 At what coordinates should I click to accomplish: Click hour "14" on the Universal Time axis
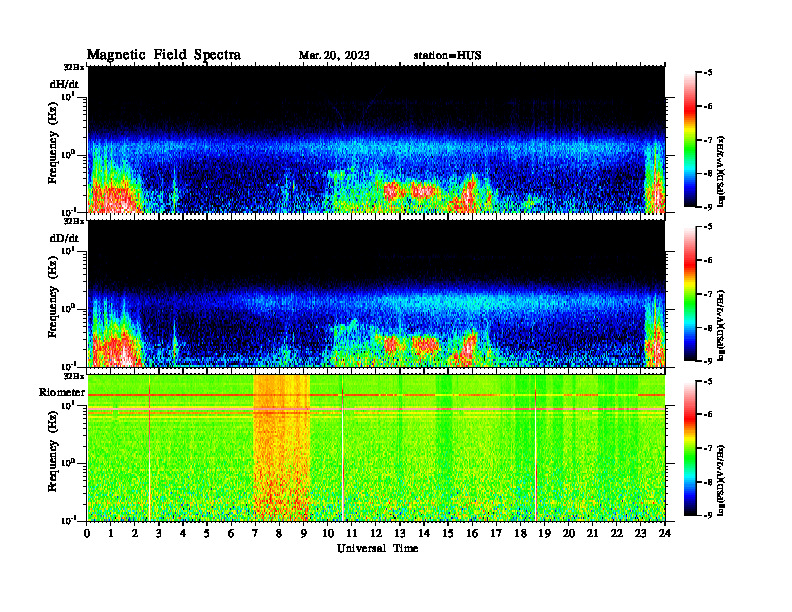coord(424,533)
